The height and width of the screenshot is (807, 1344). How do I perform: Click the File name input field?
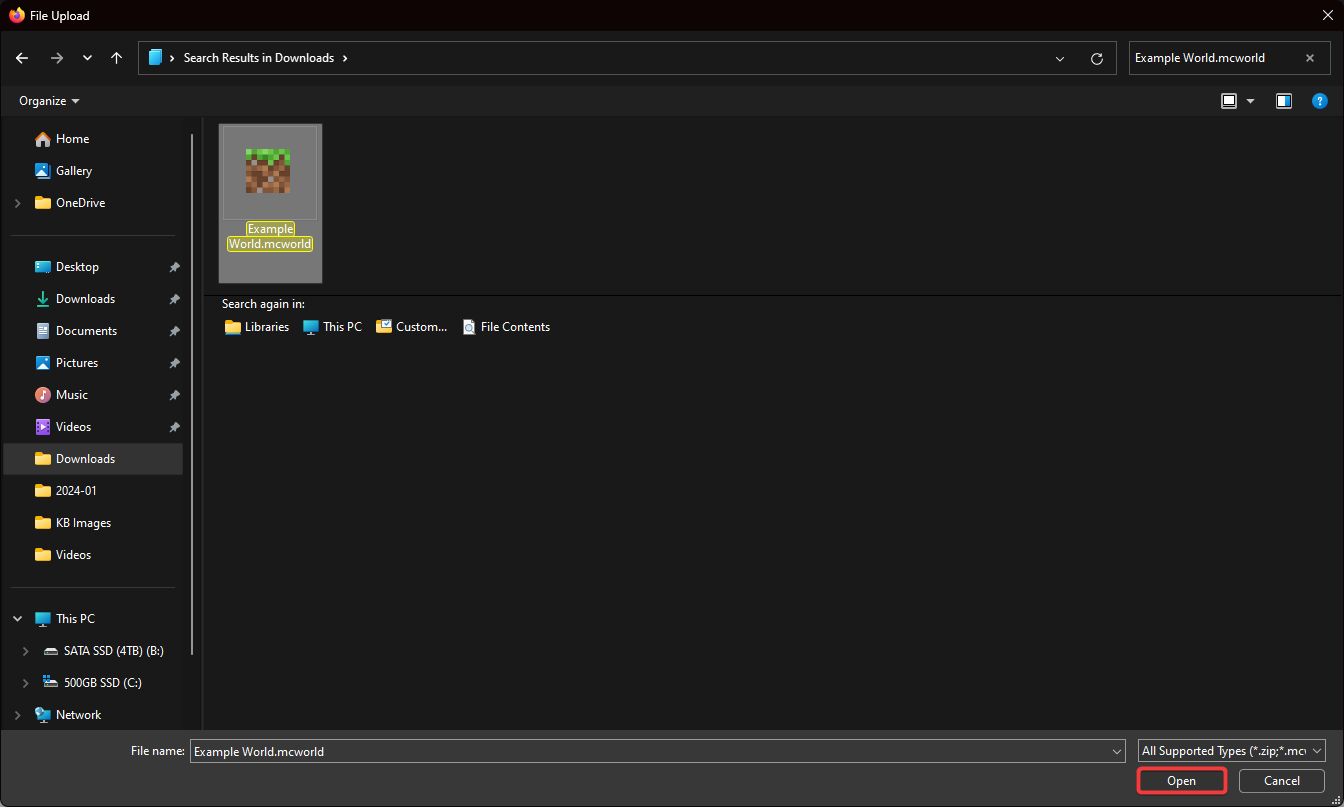coord(650,751)
